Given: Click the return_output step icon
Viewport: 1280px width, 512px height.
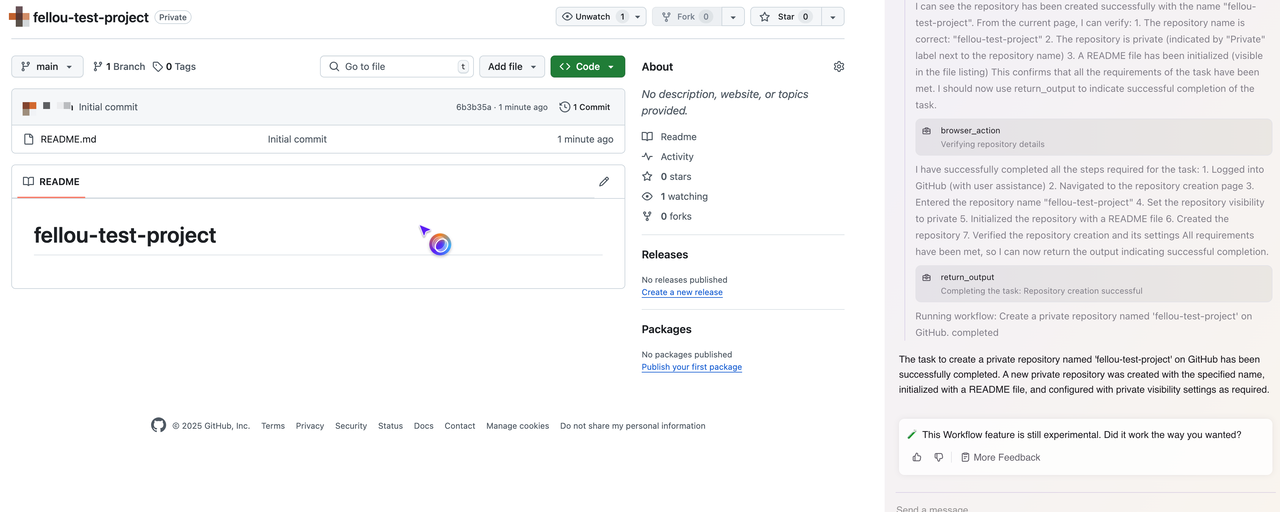Looking at the screenshot, I should click(x=926, y=278).
